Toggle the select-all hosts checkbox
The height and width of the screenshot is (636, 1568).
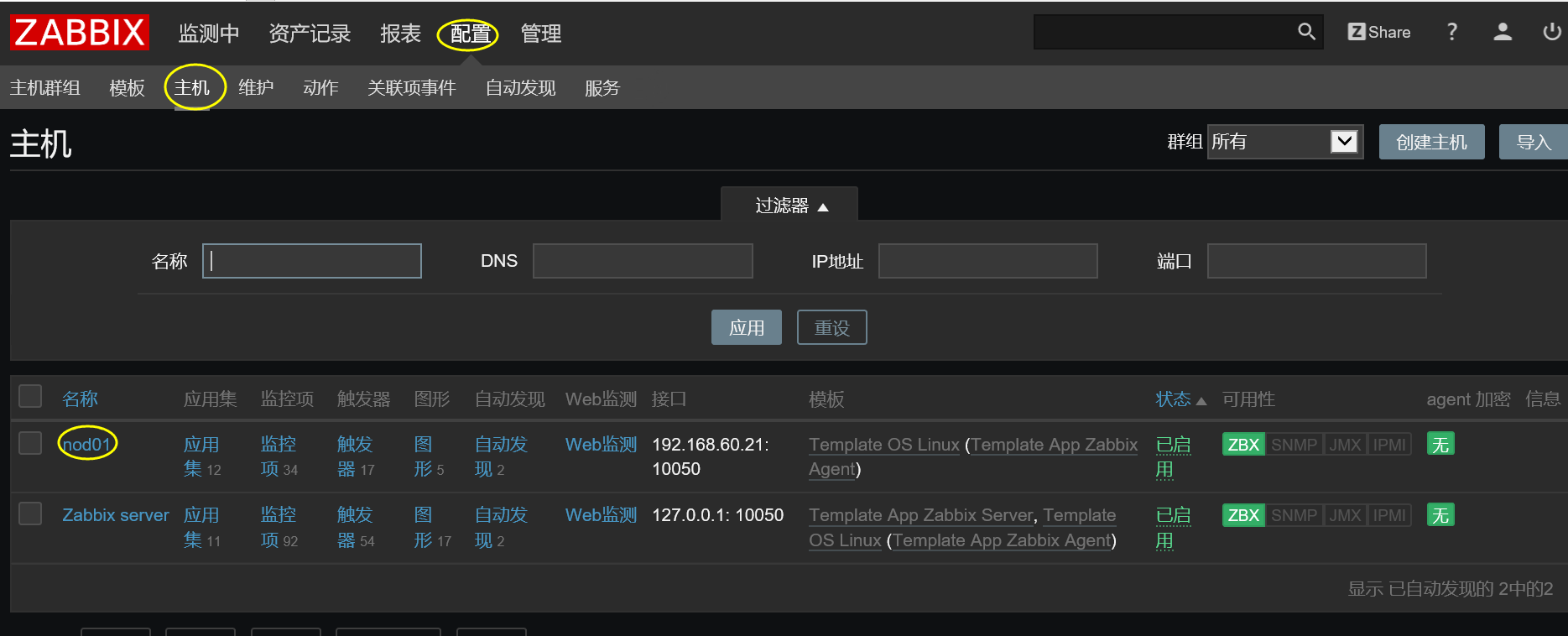click(x=30, y=396)
